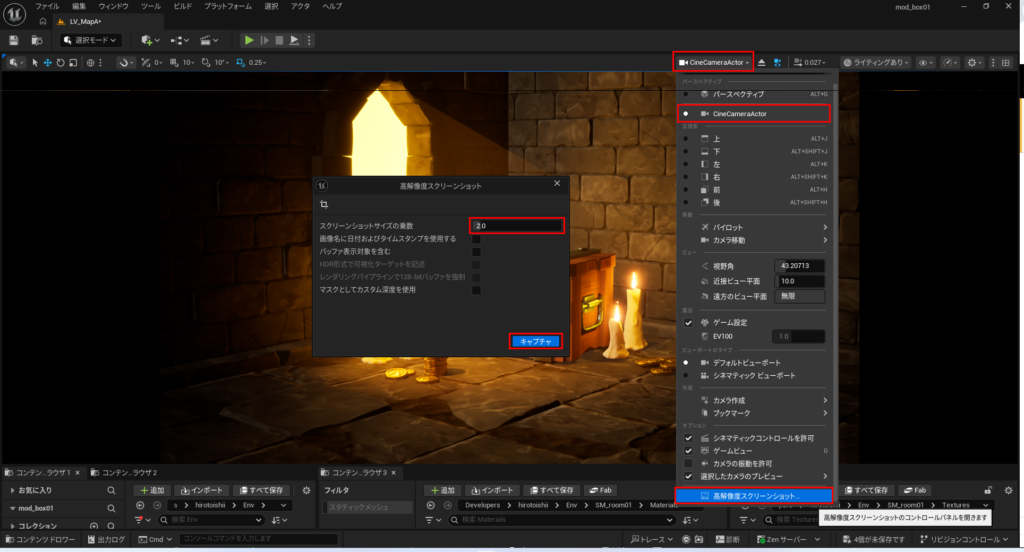Select the rotate transform tool icon
Screen dimensions: 1024x552
pyautogui.click(x=60, y=63)
